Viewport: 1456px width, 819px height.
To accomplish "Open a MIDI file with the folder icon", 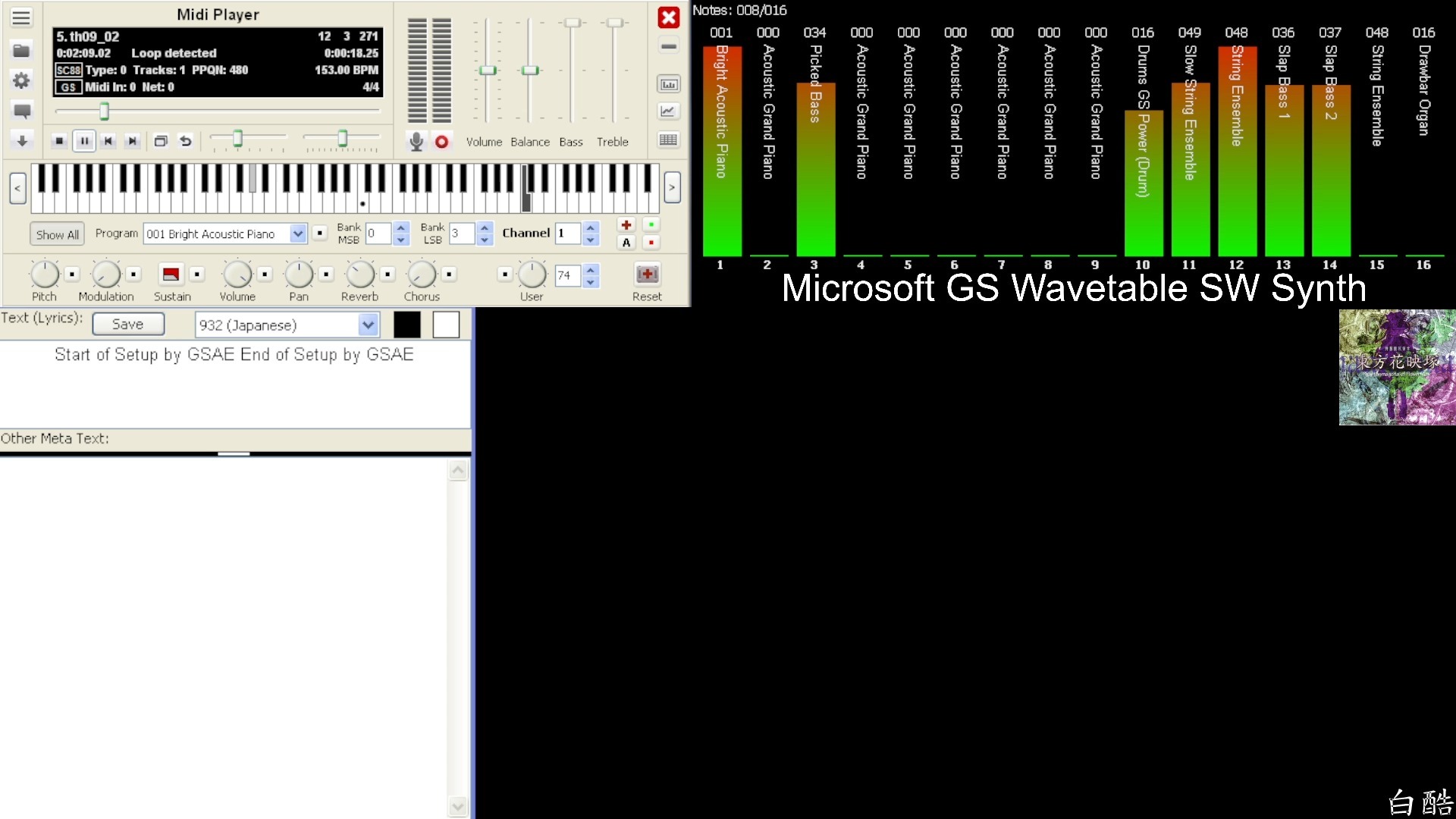I will point(21,49).
